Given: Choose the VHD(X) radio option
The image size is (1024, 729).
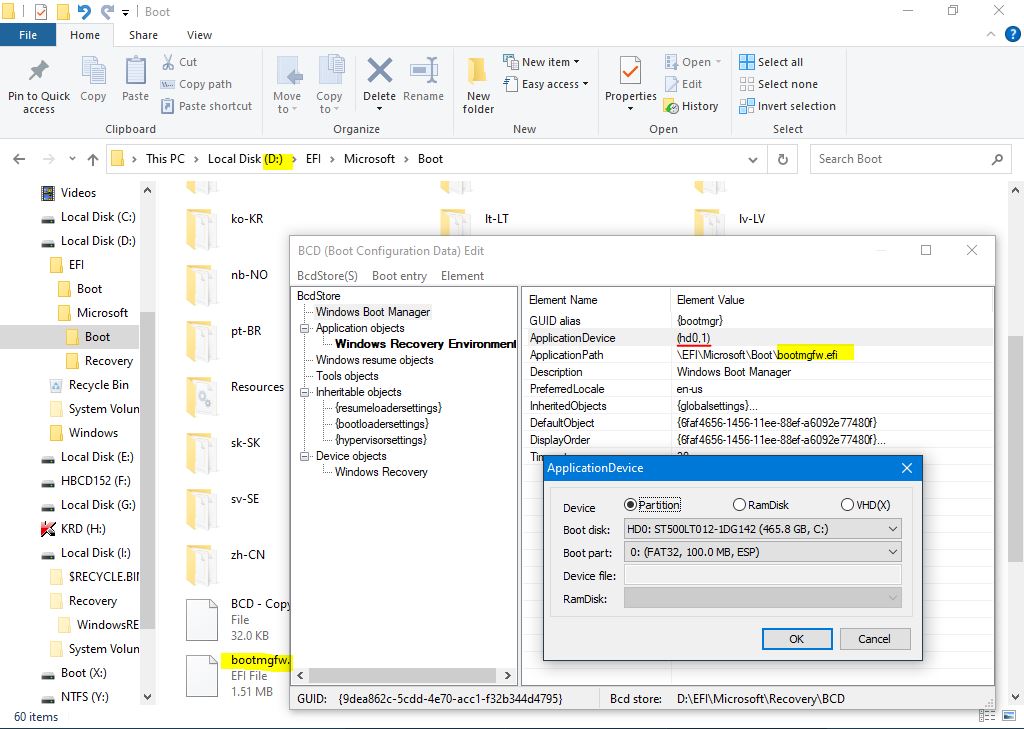Looking at the screenshot, I should click(848, 505).
